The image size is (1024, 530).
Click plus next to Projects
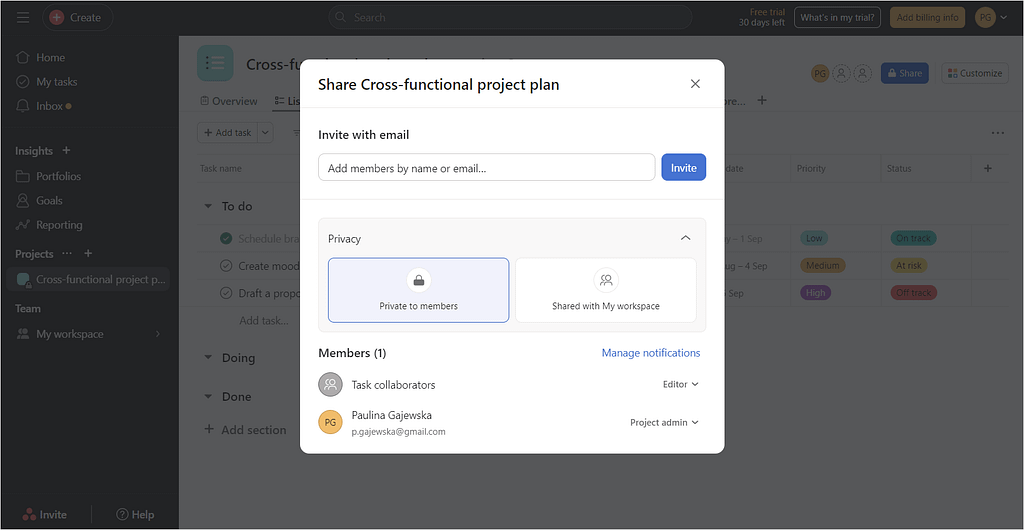coord(89,253)
